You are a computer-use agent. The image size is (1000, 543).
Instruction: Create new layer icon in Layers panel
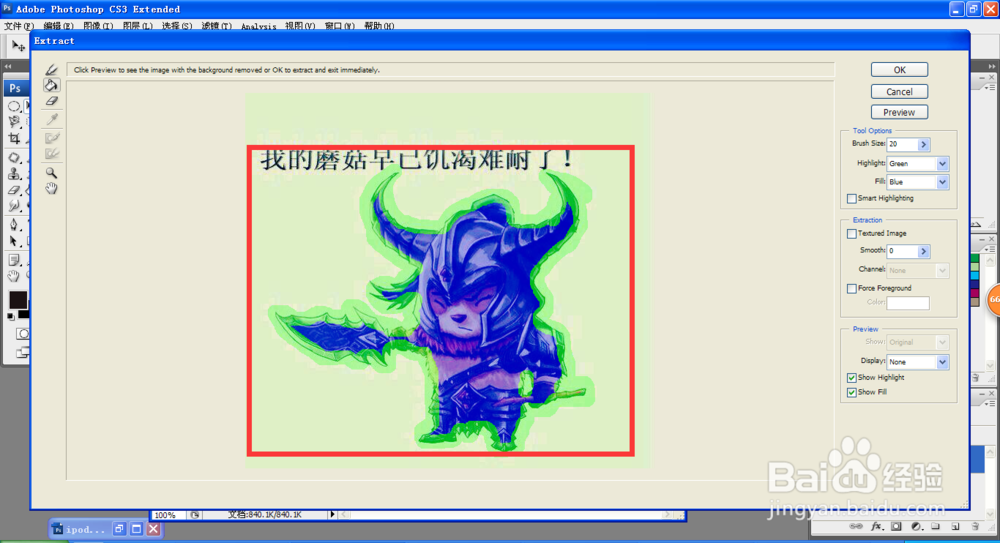click(955, 526)
